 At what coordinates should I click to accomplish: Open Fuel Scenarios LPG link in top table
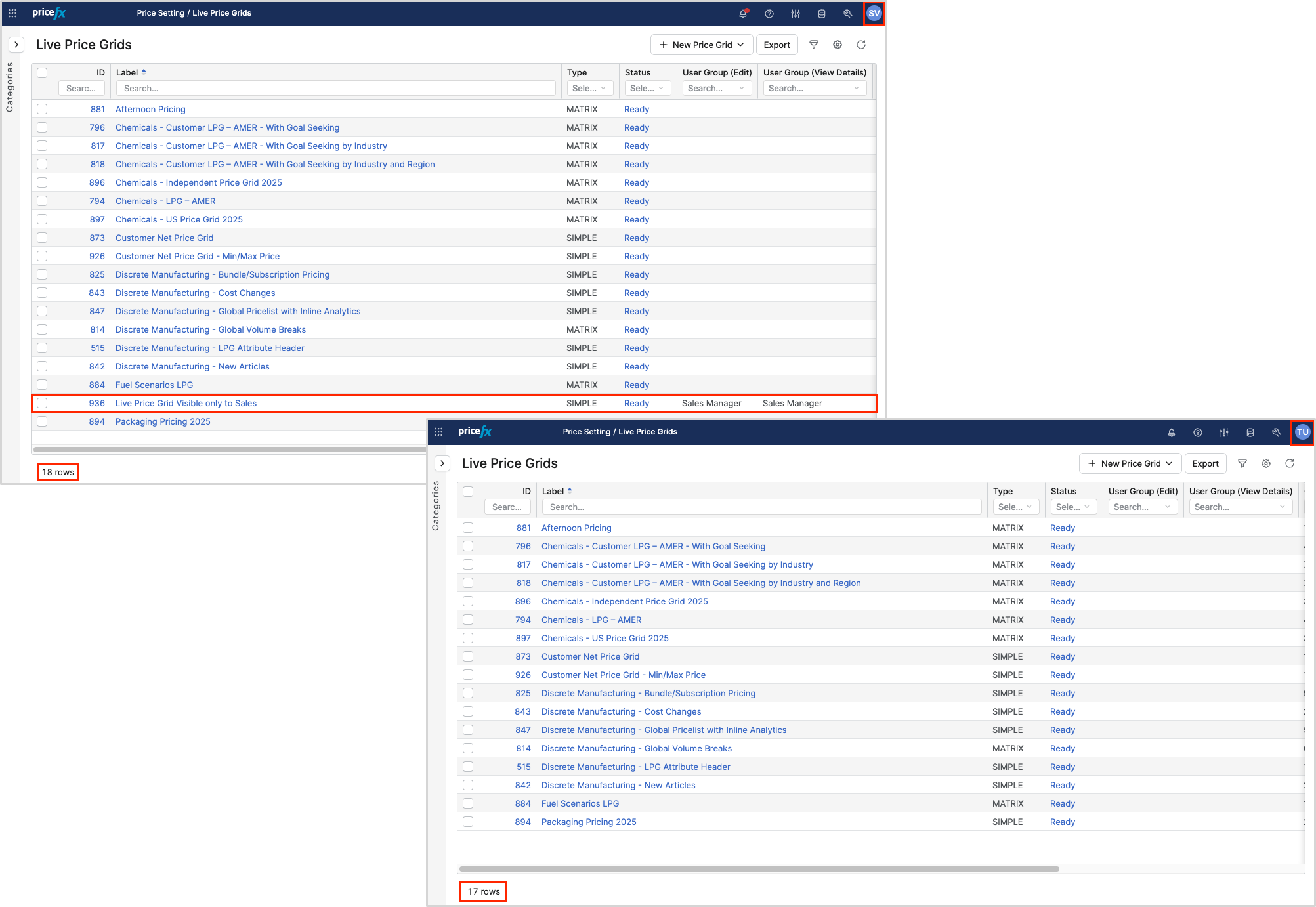154,385
